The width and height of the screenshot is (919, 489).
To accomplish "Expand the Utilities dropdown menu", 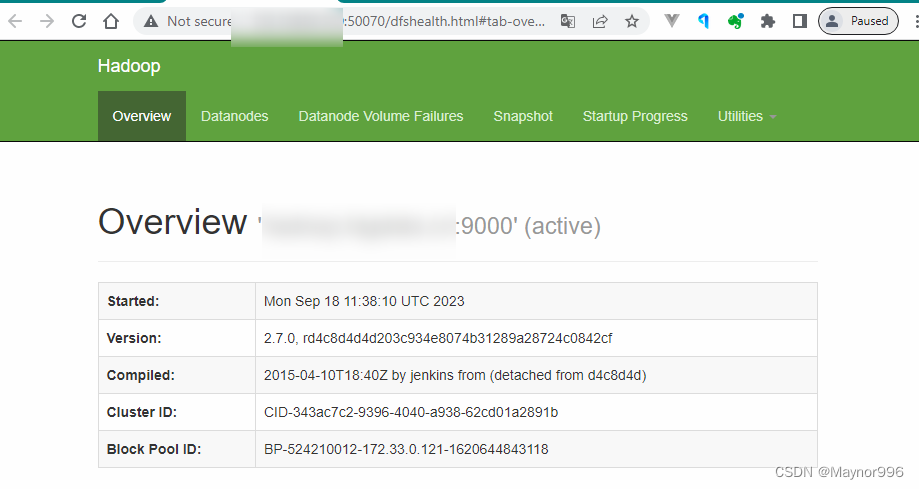I will click(x=747, y=116).
